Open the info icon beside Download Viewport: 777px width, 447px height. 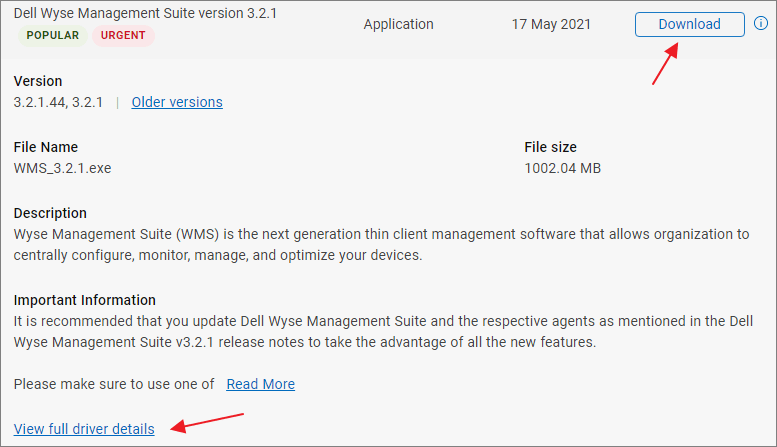[x=762, y=24]
